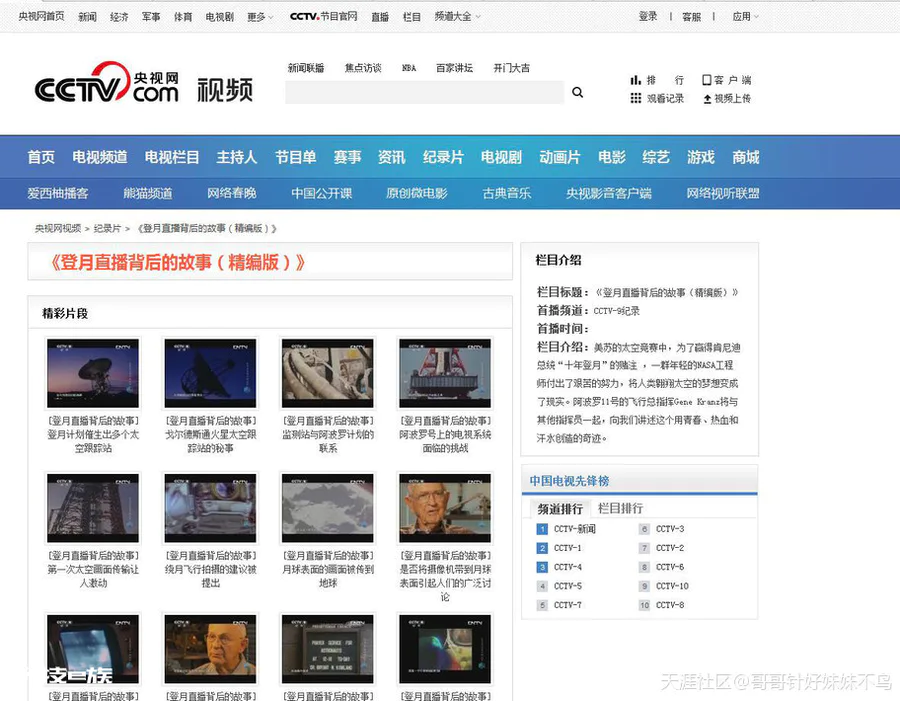Open 新闻 in the top bar

coord(87,17)
